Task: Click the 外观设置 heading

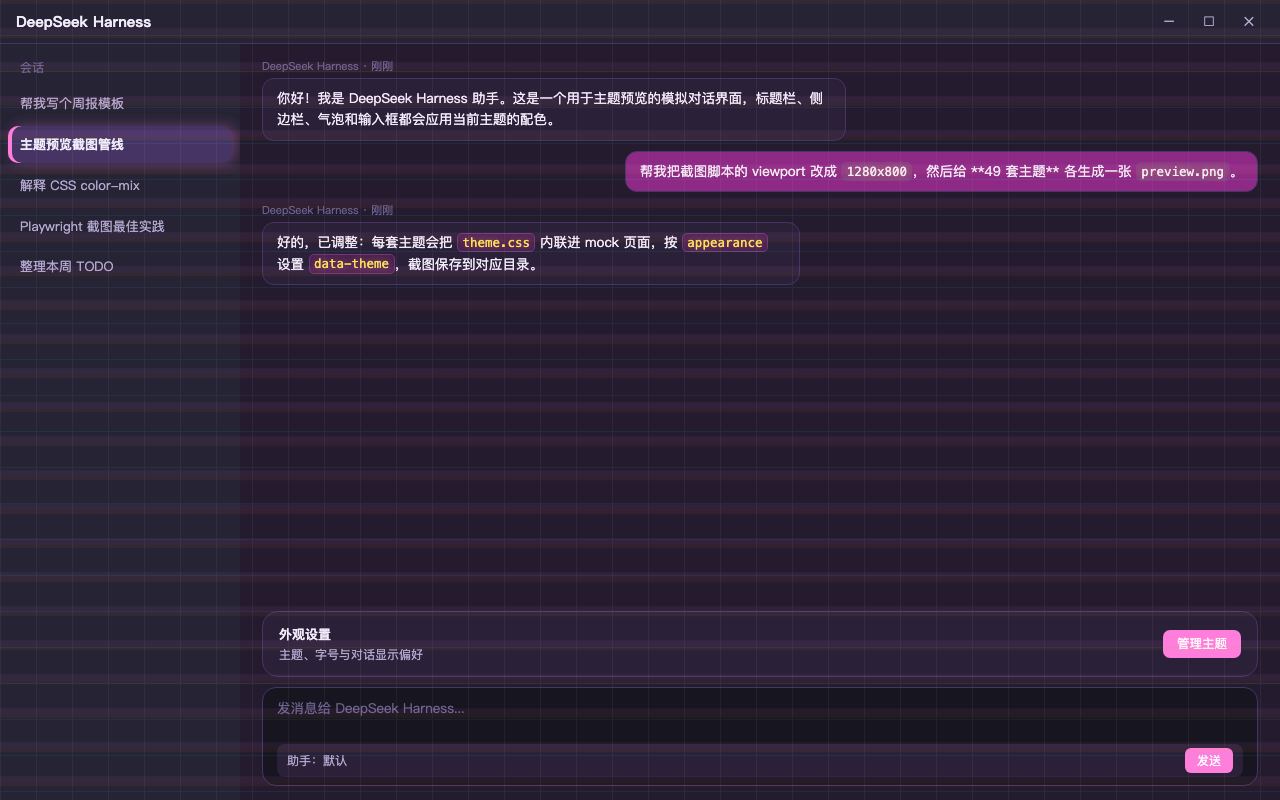Action: (305, 634)
